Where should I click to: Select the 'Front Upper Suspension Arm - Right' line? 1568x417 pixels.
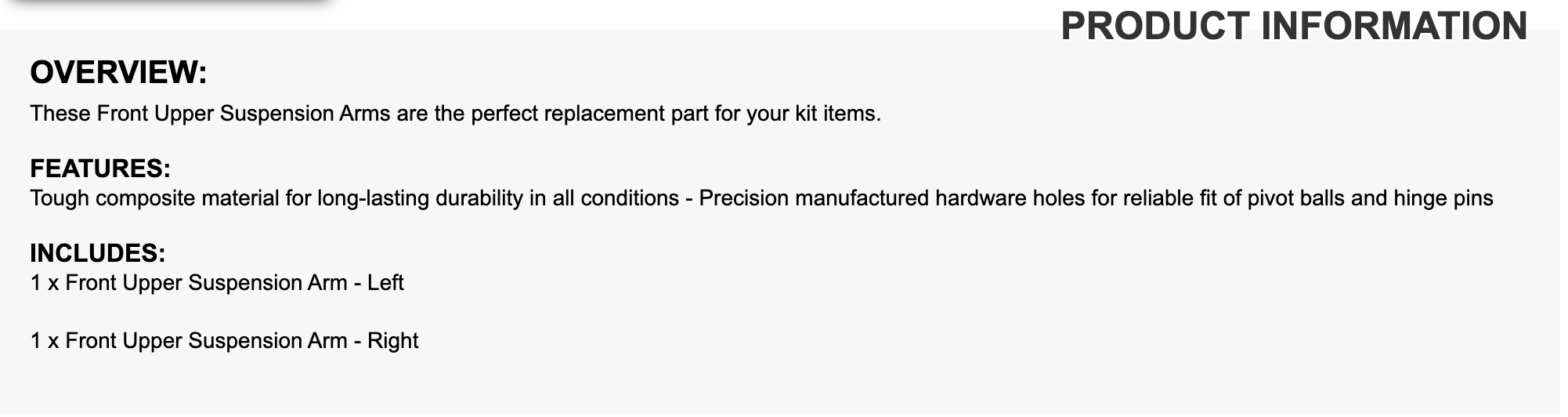[224, 341]
